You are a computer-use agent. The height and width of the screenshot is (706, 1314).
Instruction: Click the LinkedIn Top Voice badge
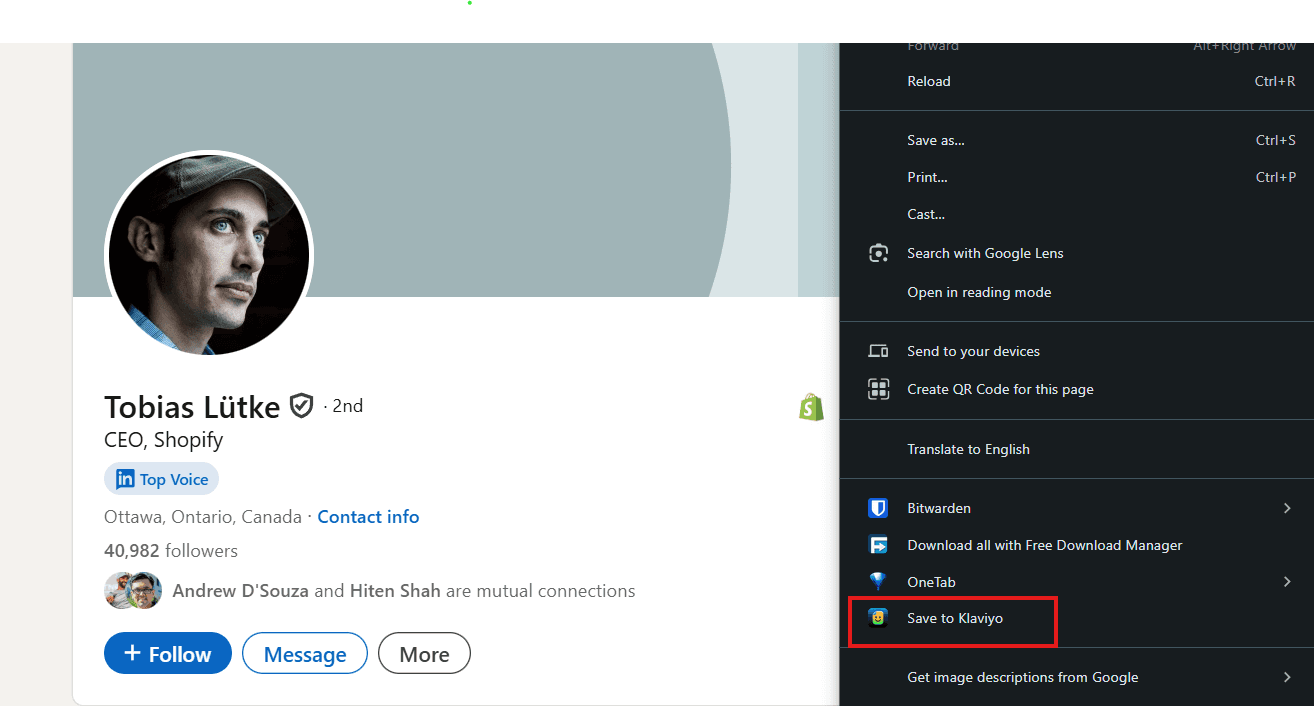tap(161, 479)
